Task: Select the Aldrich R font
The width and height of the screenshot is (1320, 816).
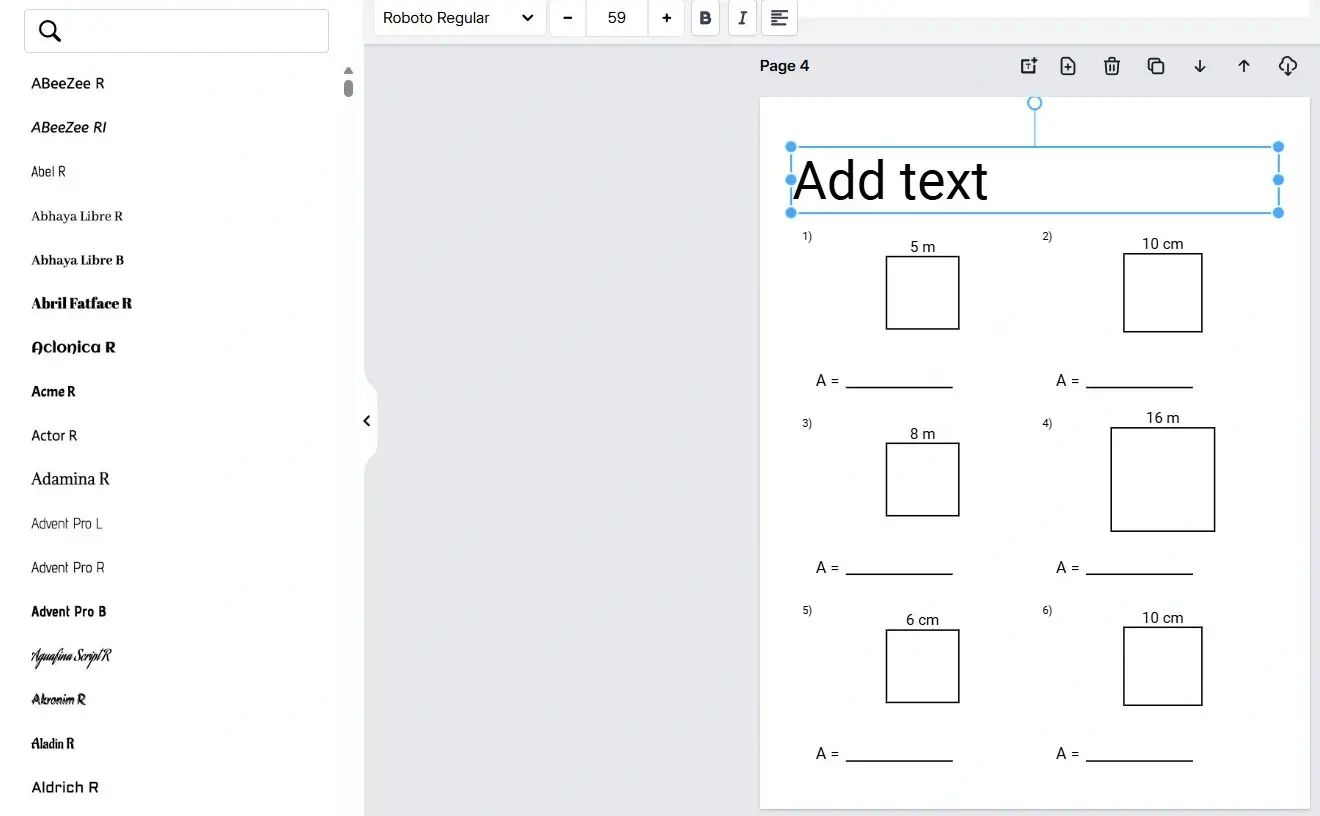Action: point(65,788)
